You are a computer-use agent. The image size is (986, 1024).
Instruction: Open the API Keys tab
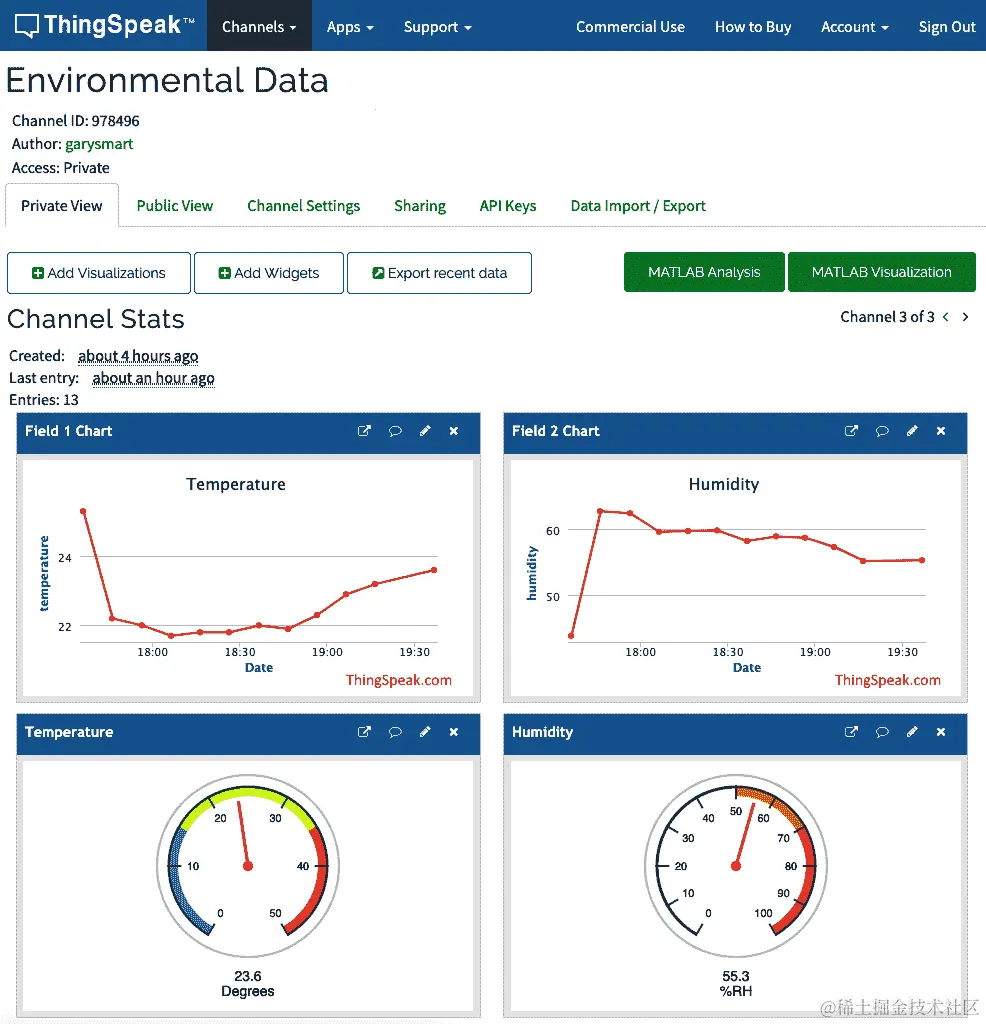click(x=507, y=206)
